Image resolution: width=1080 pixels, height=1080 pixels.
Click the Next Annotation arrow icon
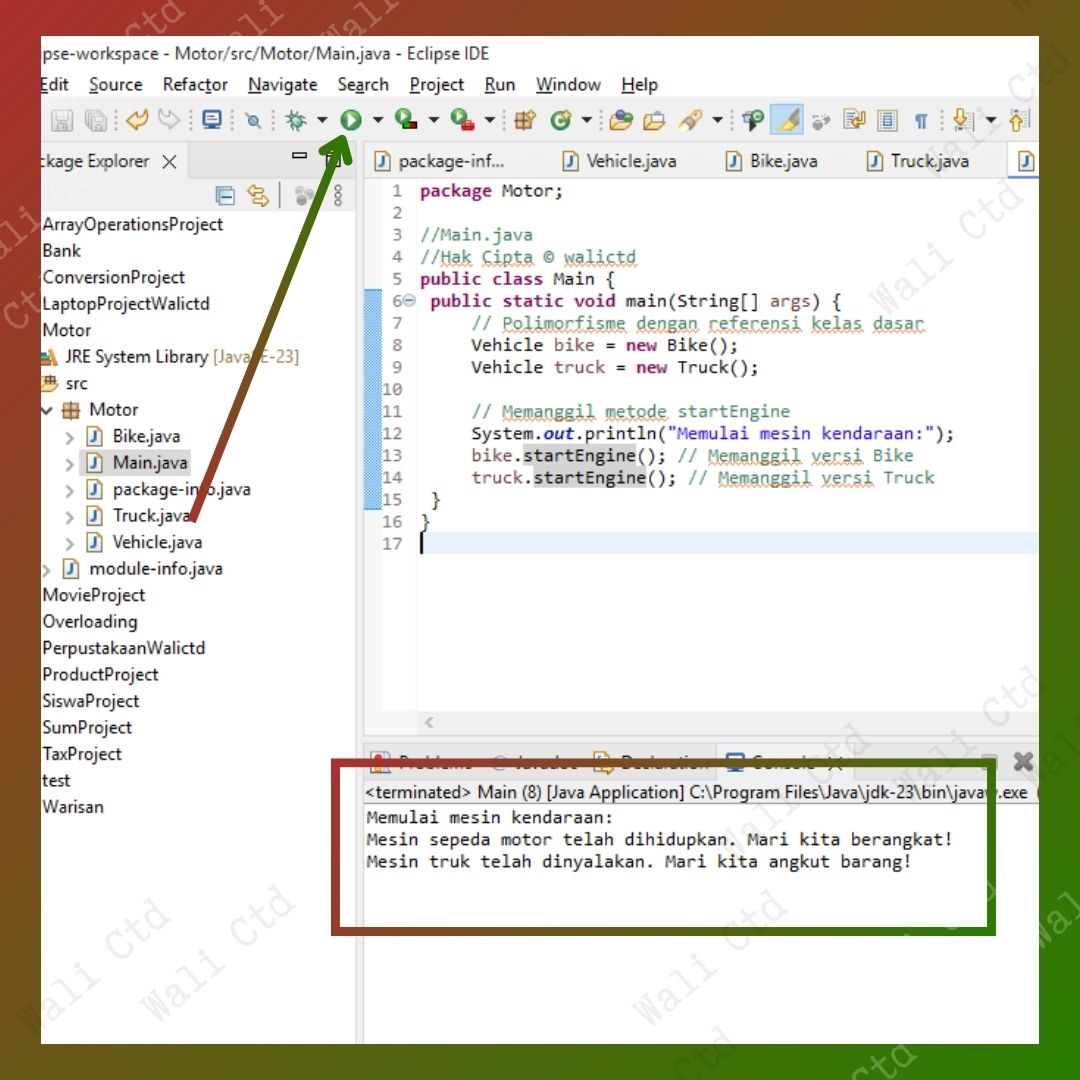click(962, 121)
